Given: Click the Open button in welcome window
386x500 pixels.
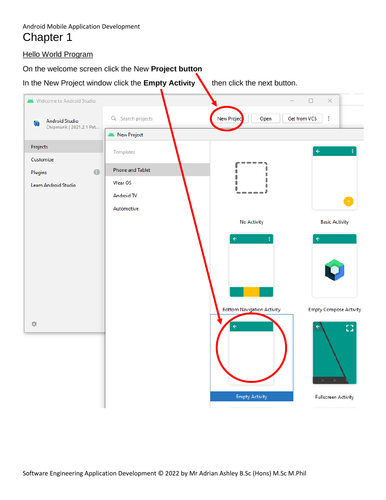Looking at the screenshot, I should (x=265, y=119).
